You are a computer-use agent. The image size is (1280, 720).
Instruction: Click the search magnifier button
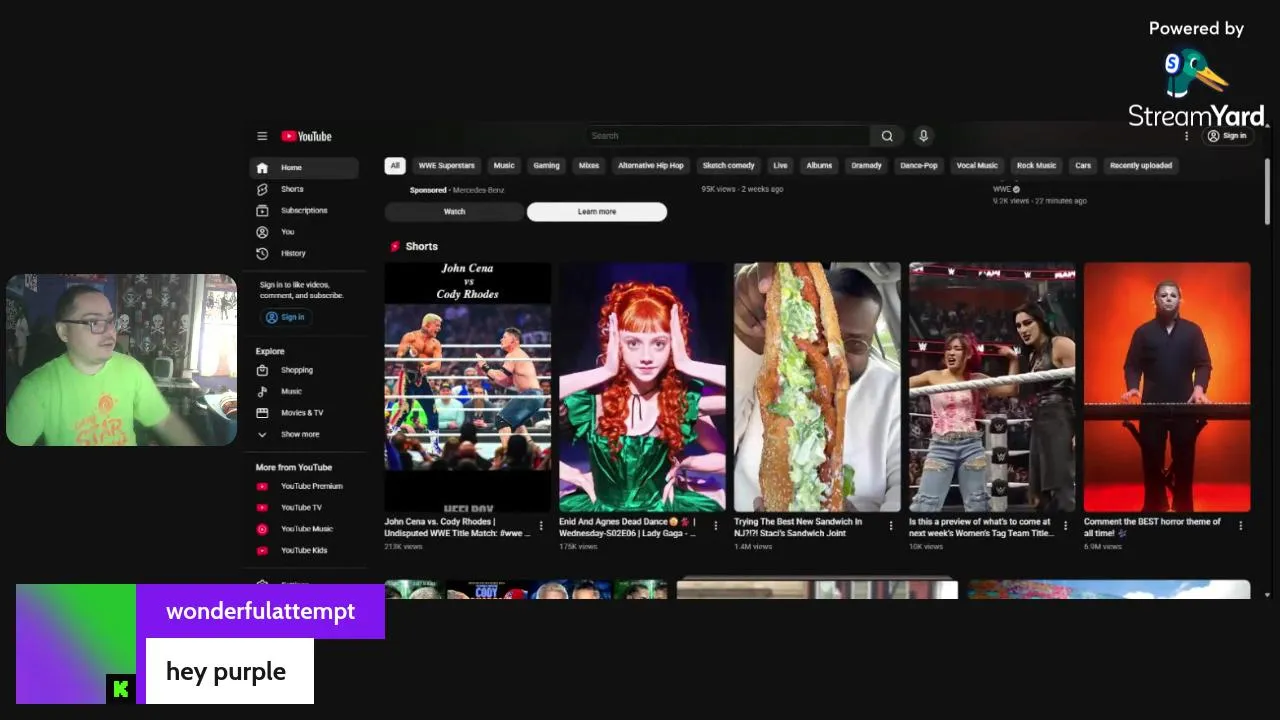point(887,136)
